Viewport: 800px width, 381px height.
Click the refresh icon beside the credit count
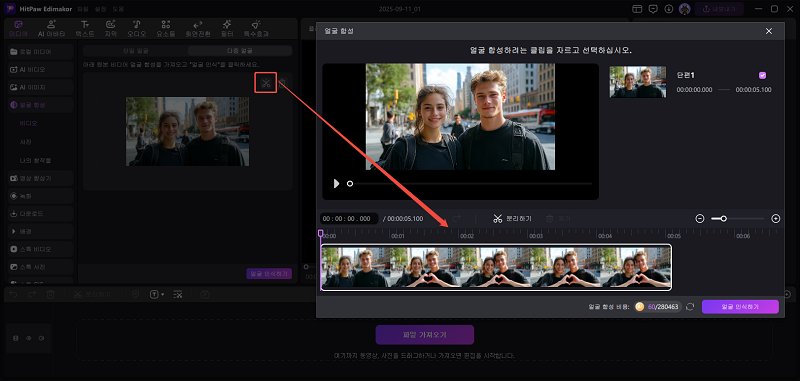pos(690,307)
